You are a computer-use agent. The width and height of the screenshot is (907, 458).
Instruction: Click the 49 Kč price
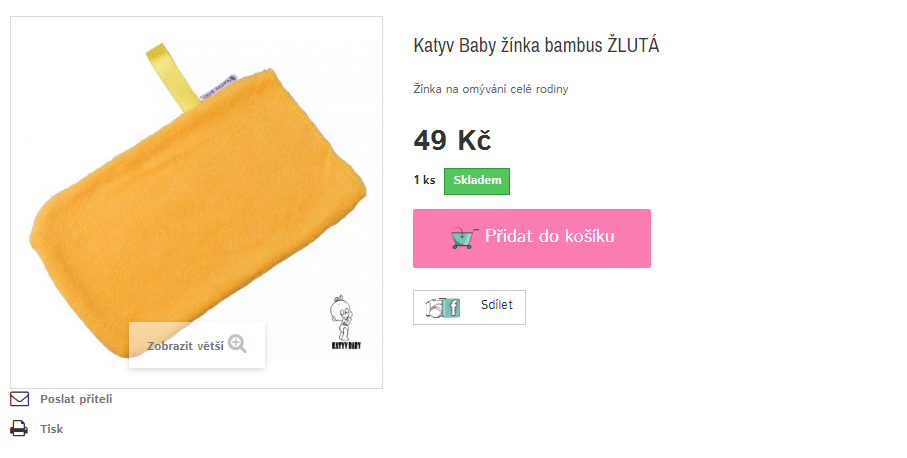pos(452,140)
